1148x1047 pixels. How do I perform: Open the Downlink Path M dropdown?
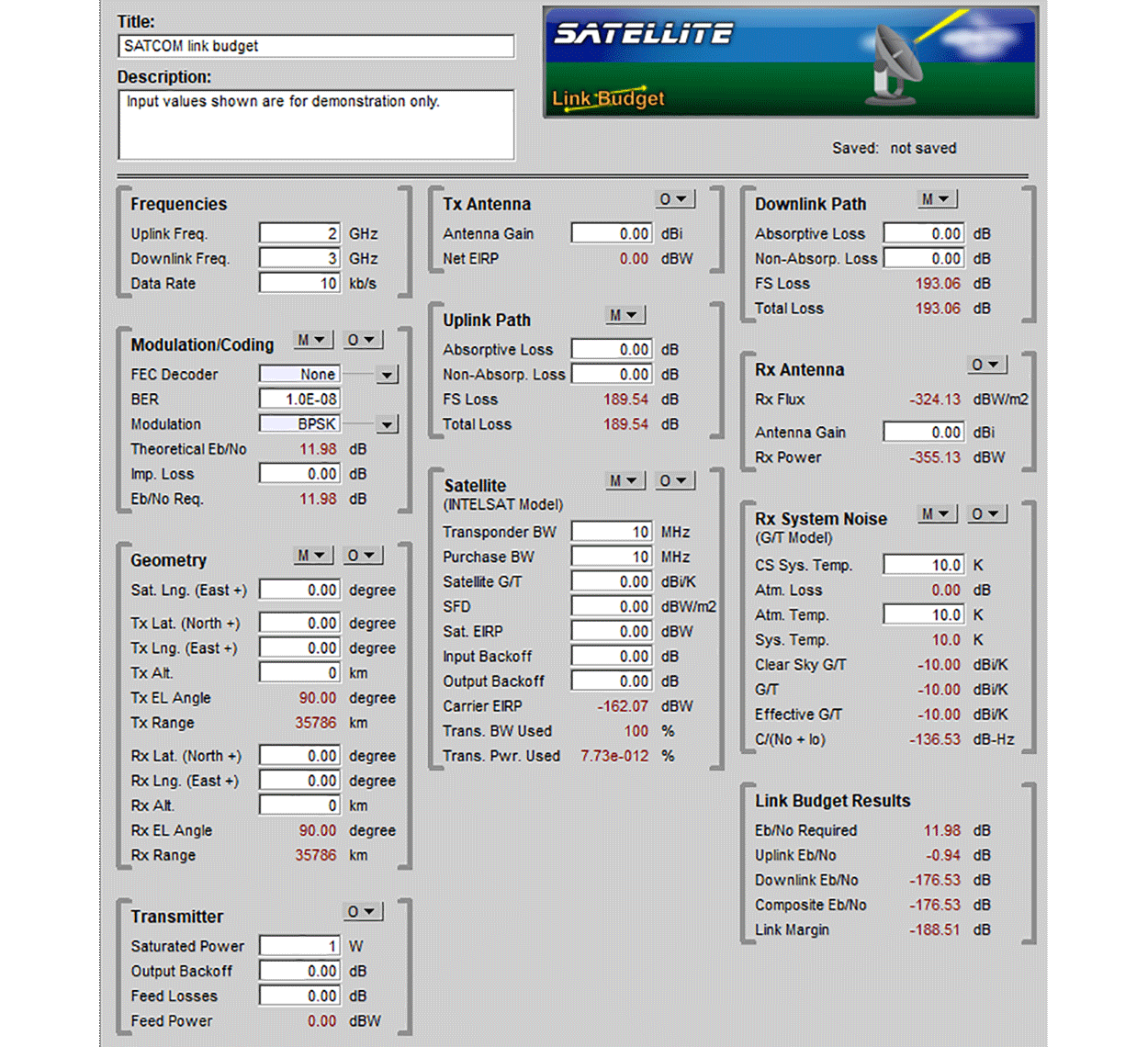[938, 199]
